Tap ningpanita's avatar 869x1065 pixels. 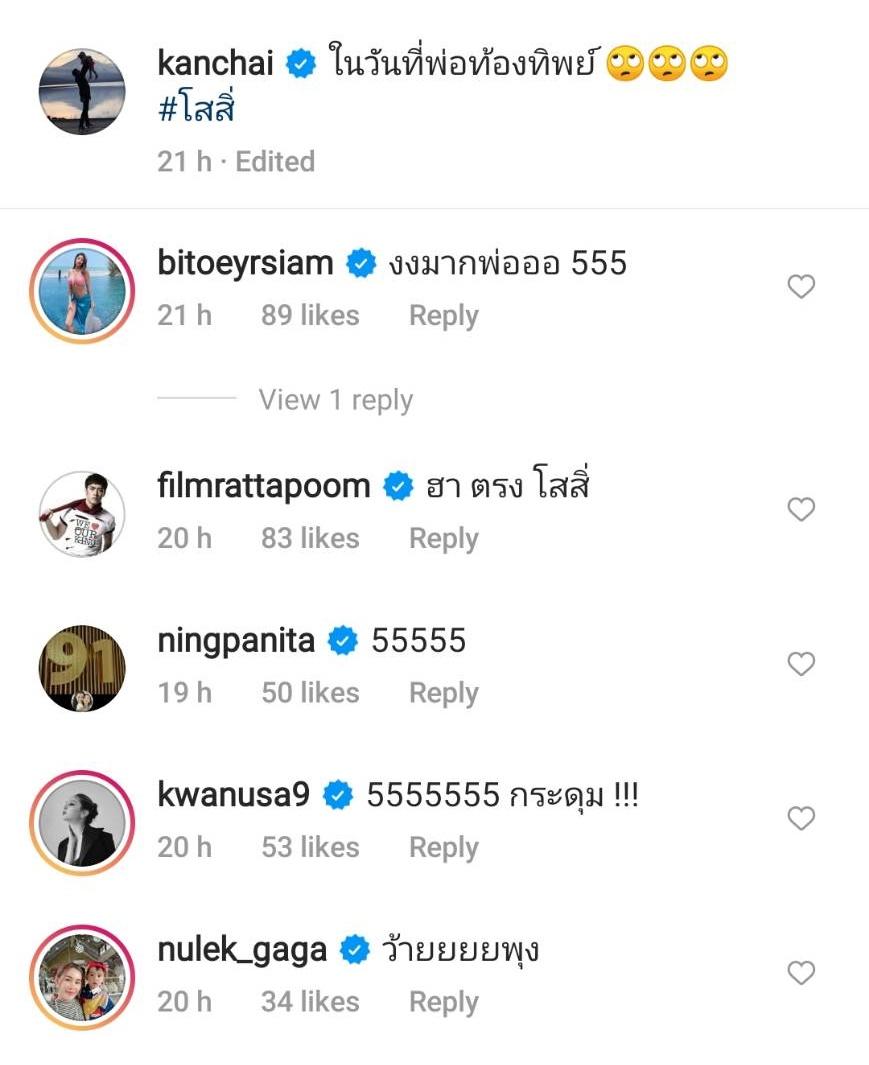coord(82,668)
